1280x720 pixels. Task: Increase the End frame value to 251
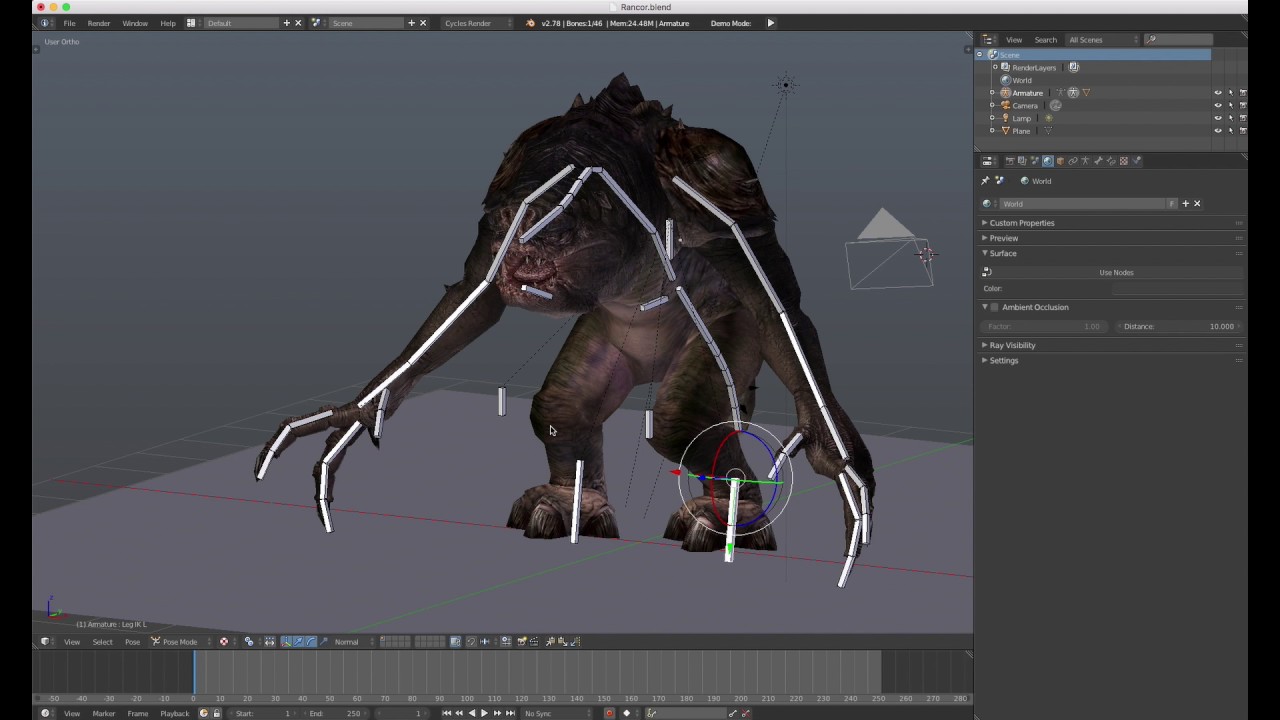[365, 713]
